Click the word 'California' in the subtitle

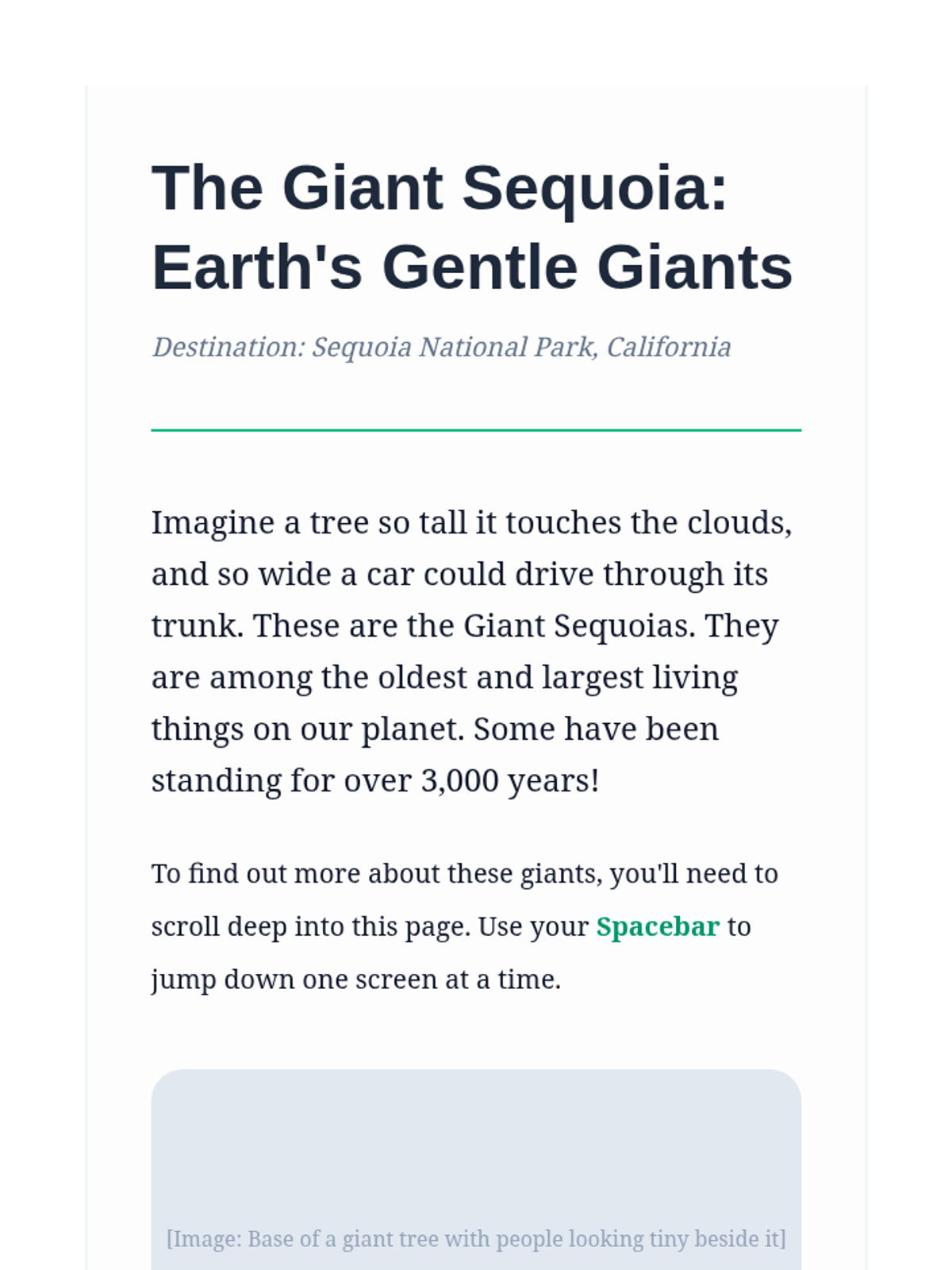pos(669,348)
